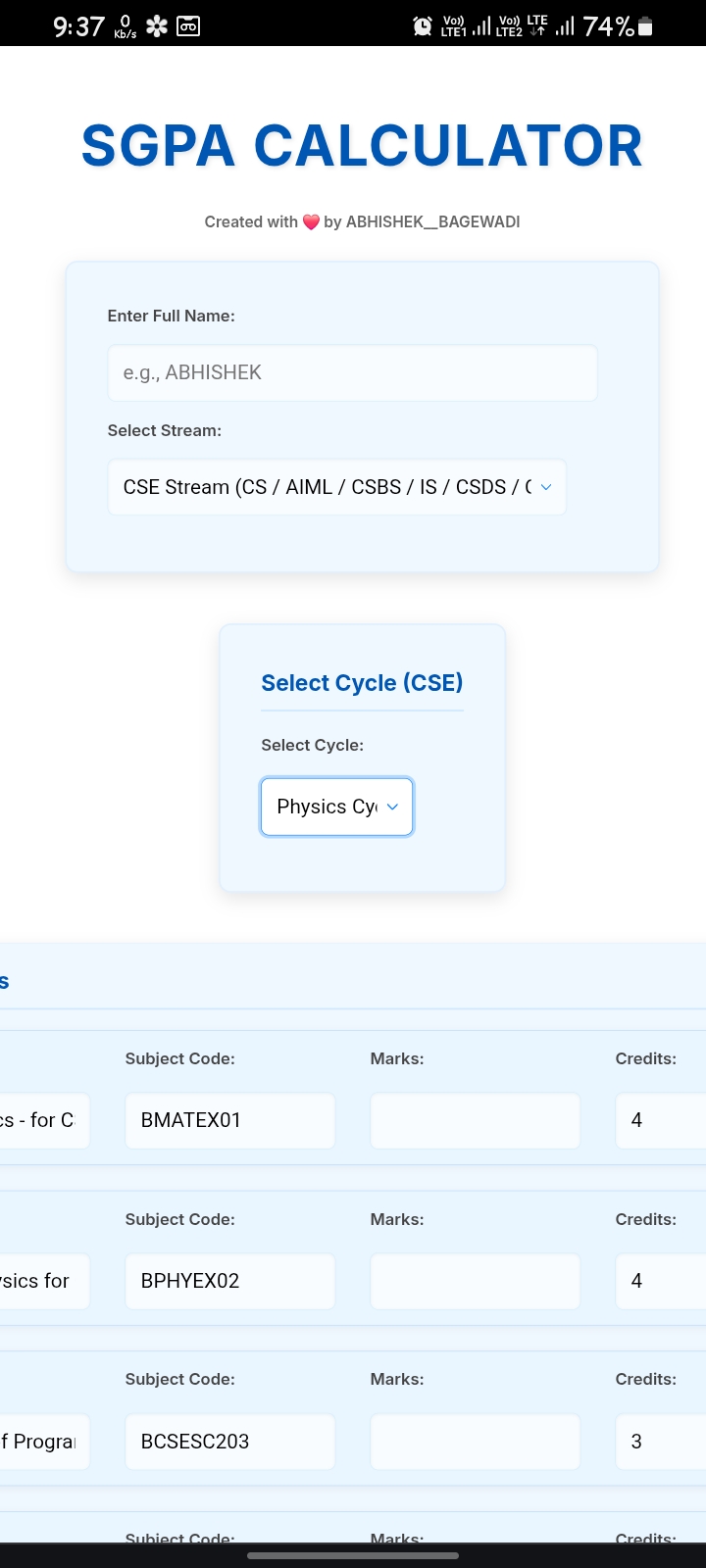Open the Select Stream dropdown

coord(337,487)
